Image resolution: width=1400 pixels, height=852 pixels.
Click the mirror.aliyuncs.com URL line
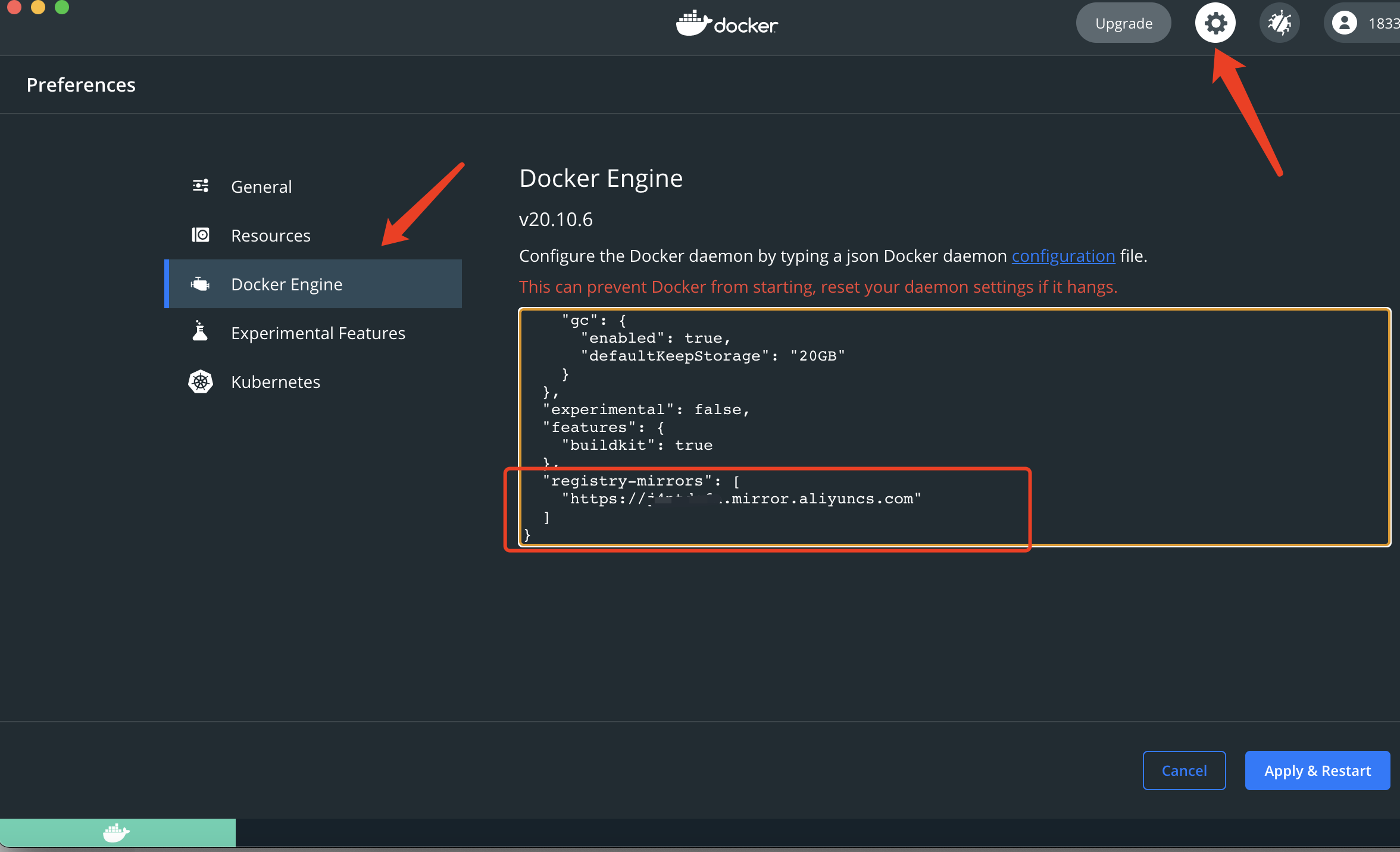tap(741, 499)
